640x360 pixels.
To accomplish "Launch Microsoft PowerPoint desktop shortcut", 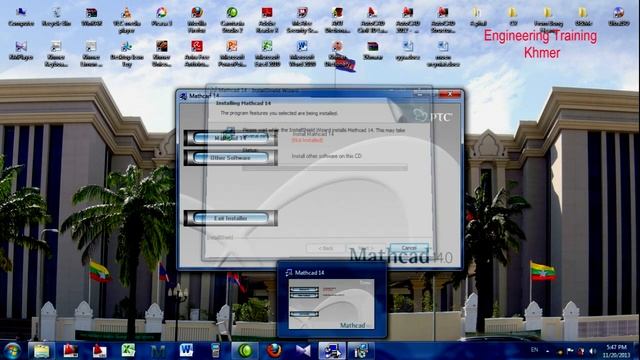I will (x=232, y=53).
